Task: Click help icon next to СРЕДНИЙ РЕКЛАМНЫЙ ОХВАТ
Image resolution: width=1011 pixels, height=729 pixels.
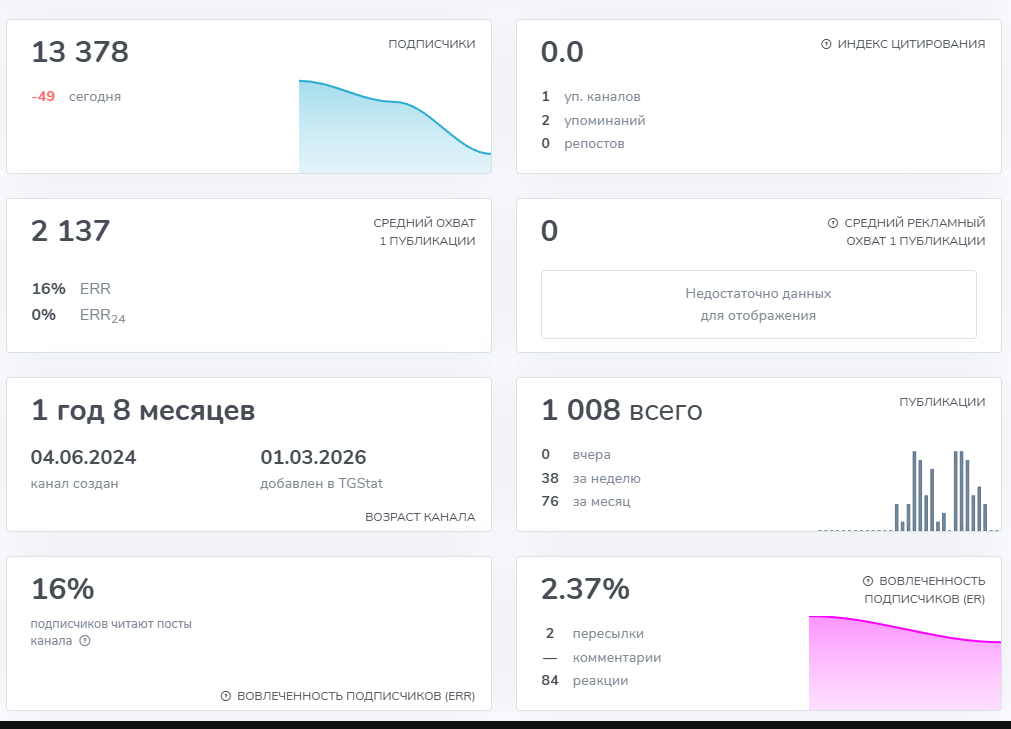Action: (x=833, y=223)
